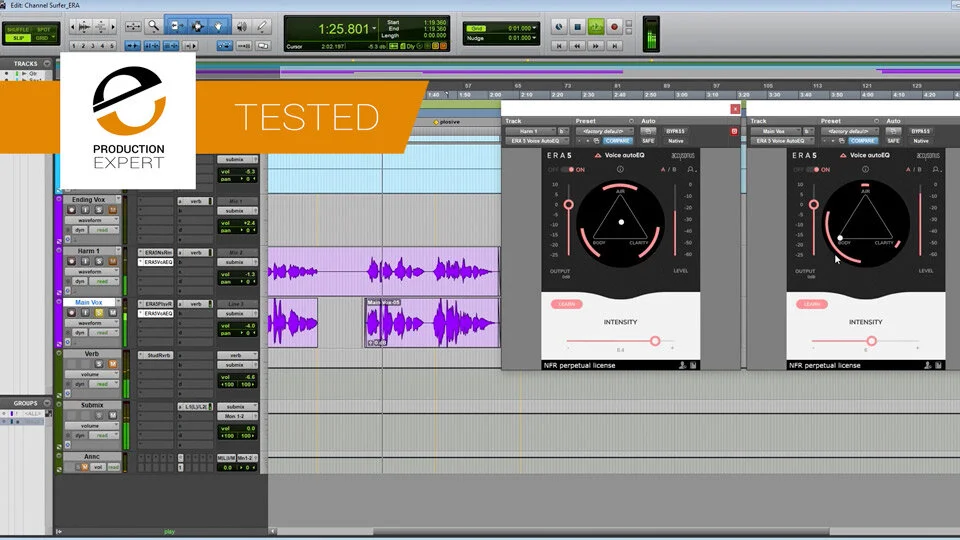960x540 pixels.
Task: Click the Record transport button
Action: pos(614,27)
